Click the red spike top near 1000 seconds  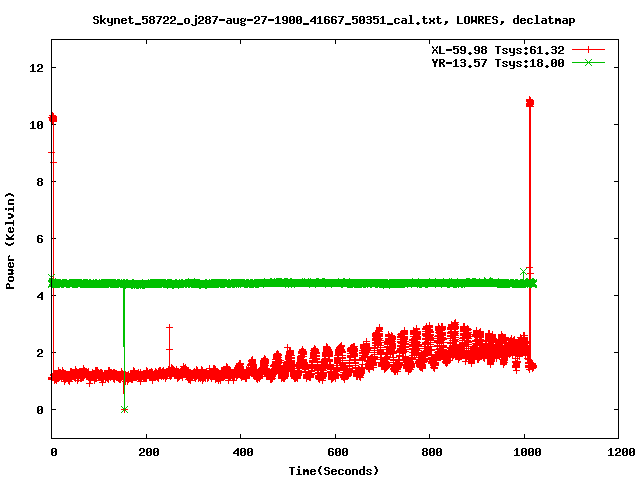pos(530,102)
